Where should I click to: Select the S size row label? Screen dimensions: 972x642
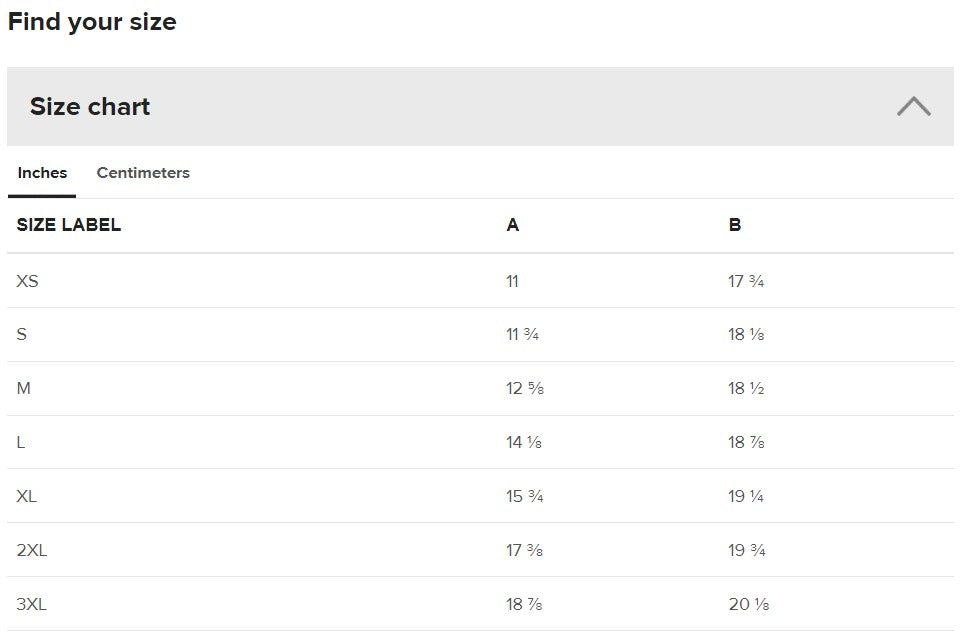pyautogui.click(x=22, y=335)
